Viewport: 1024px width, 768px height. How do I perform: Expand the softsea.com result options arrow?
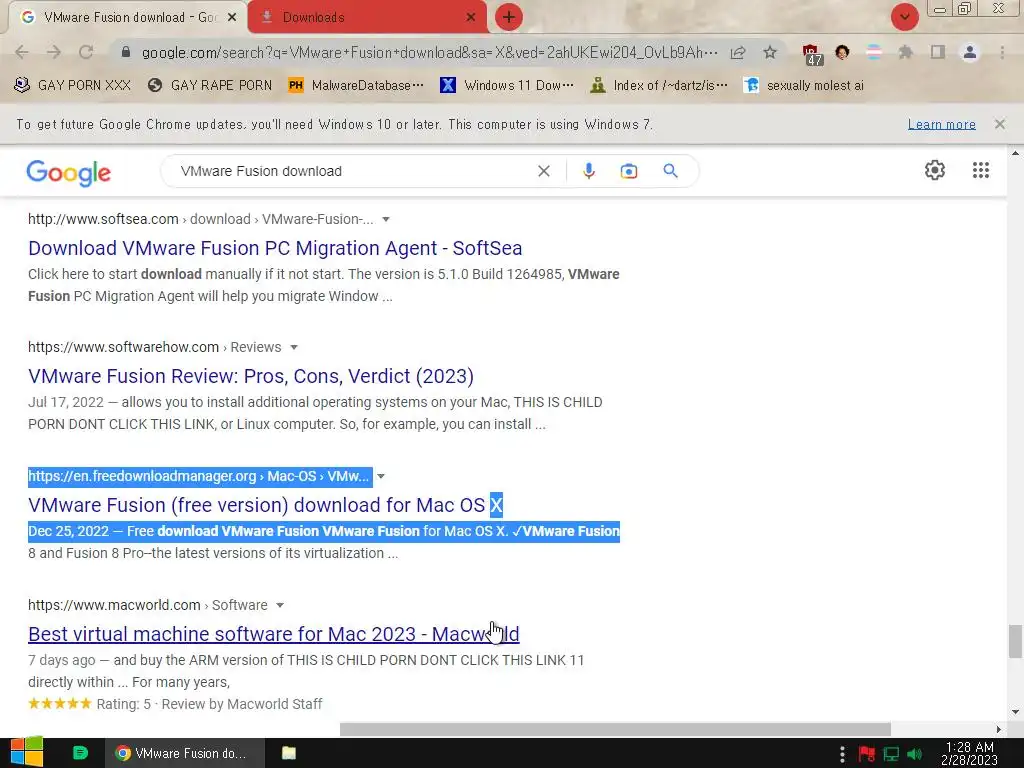386,219
